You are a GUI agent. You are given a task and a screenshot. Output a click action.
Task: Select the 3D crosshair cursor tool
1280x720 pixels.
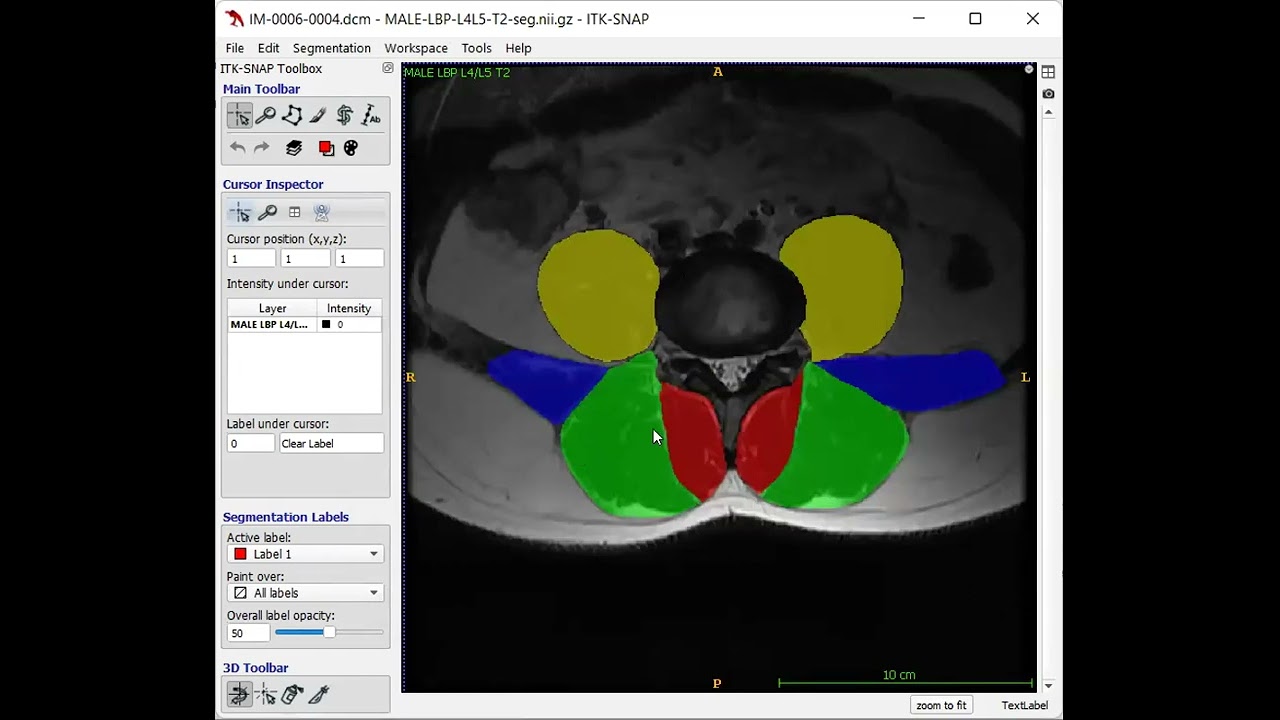(x=266, y=694)
